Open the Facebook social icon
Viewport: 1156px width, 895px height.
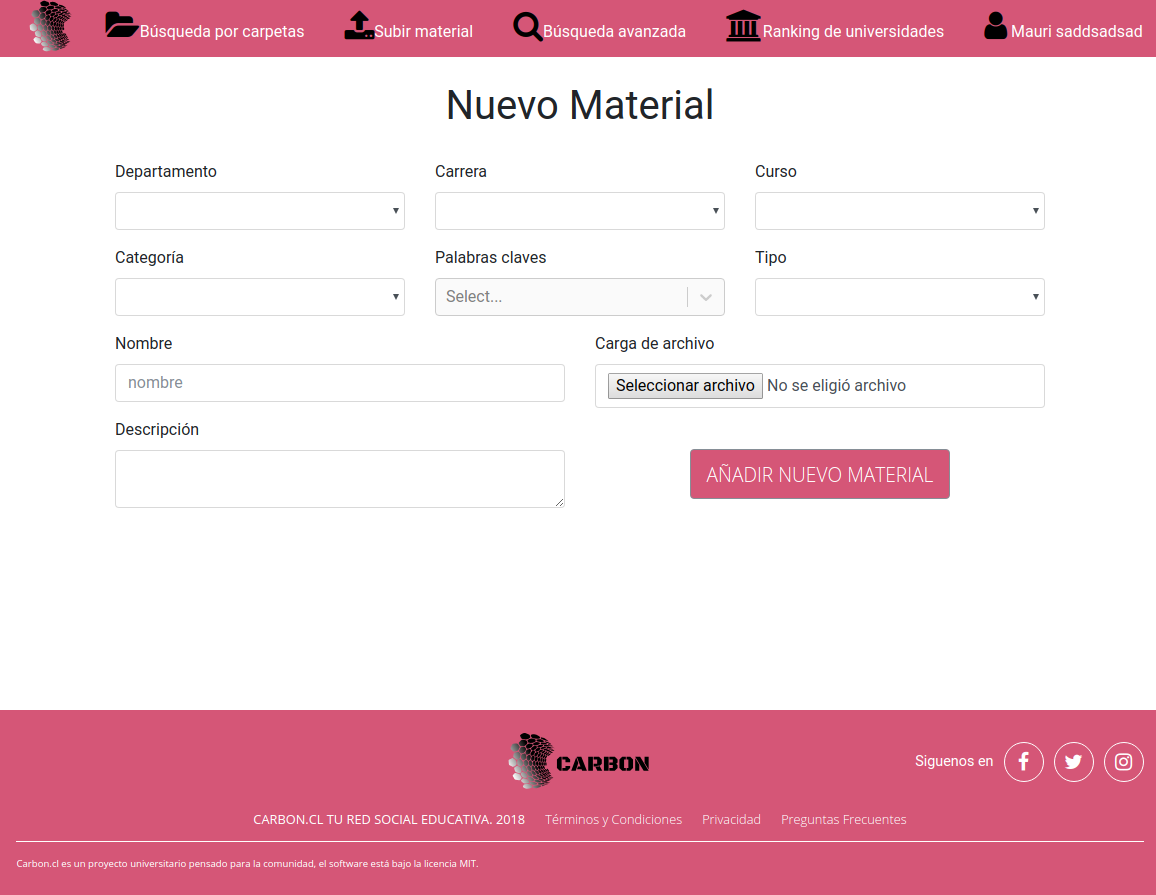(1023, 762)
